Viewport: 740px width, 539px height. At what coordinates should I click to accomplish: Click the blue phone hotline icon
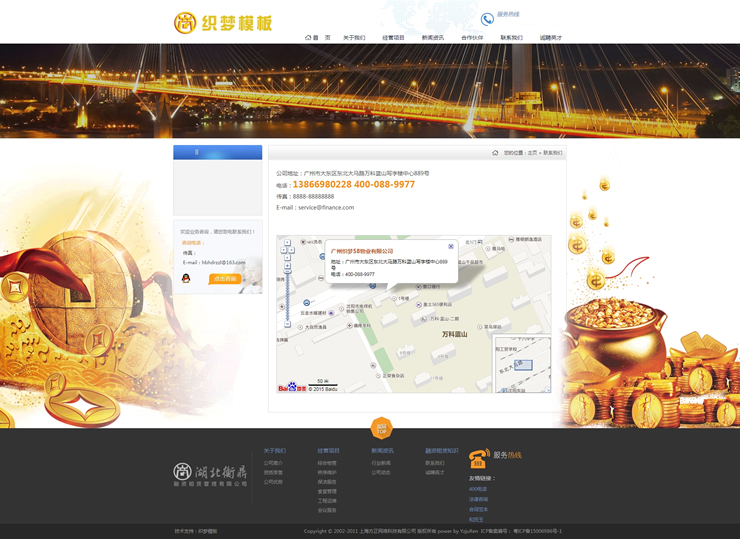[487, 19]
